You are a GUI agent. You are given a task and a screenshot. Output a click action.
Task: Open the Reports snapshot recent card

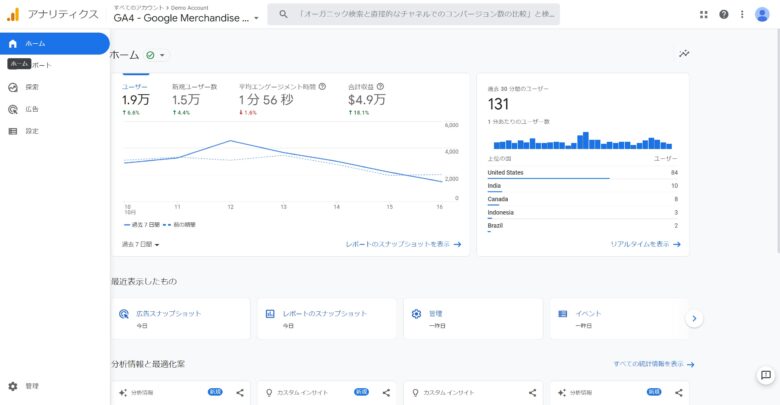tap(327, 318)
